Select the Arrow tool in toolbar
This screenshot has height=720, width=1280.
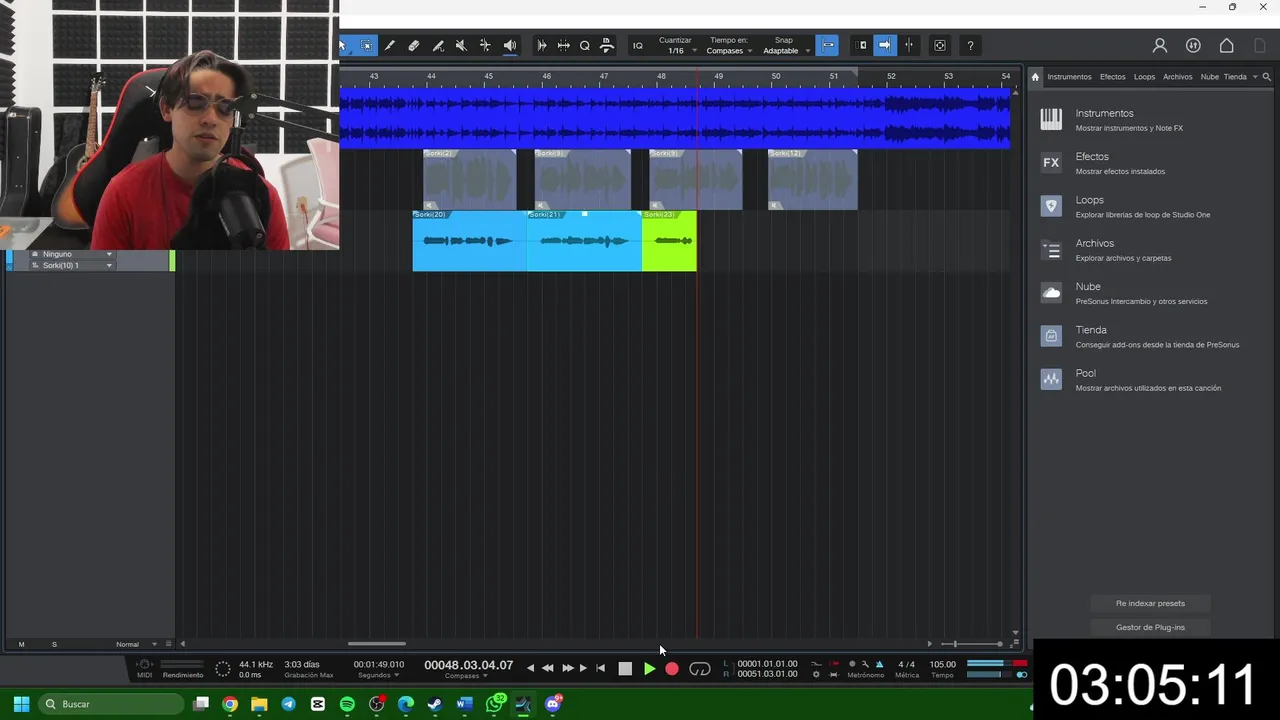tap(343, 45)
